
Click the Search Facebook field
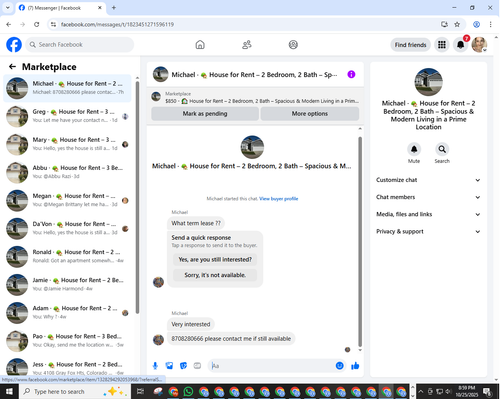coord(80,45)
